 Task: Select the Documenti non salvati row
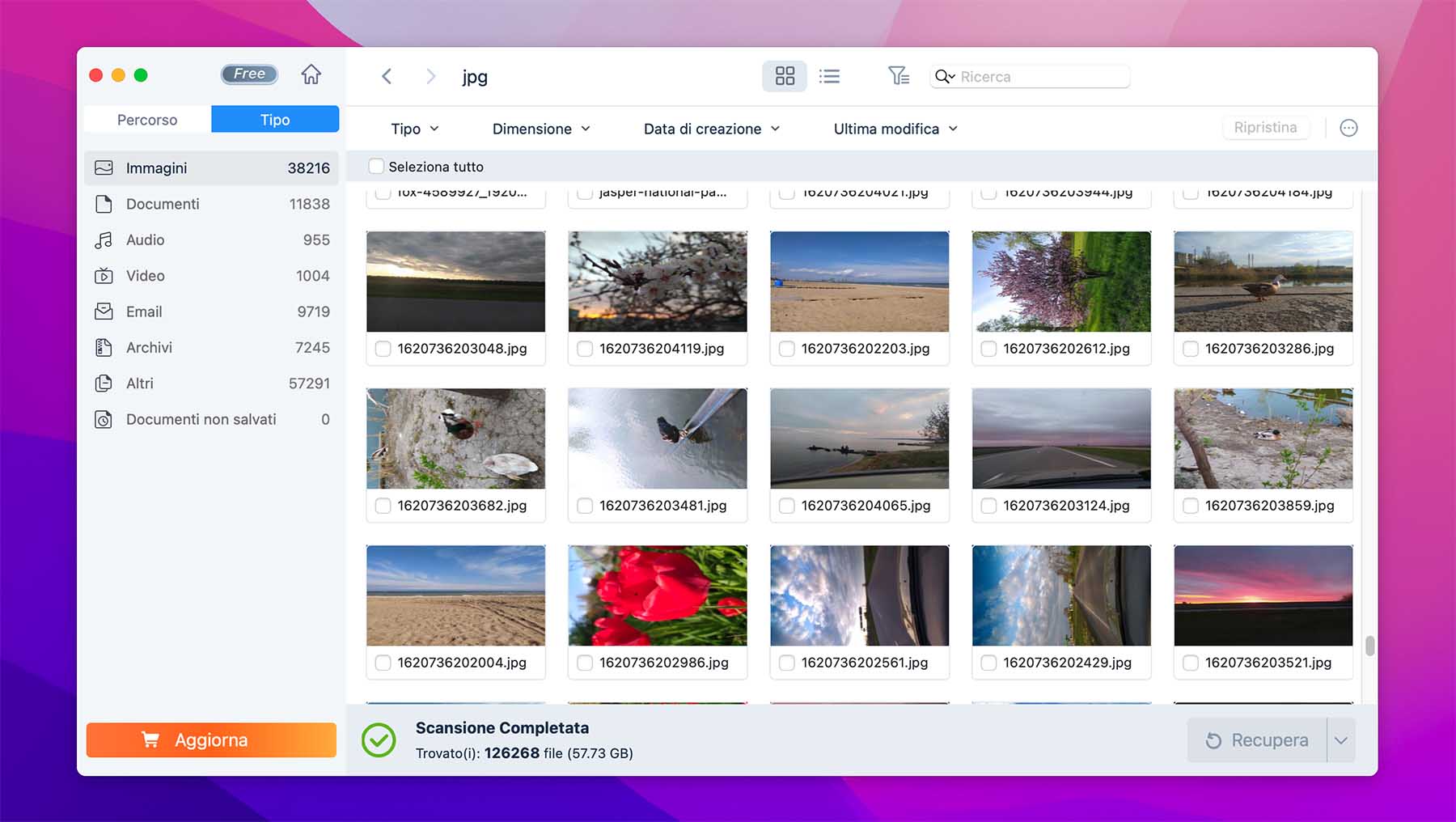[212, 419]
